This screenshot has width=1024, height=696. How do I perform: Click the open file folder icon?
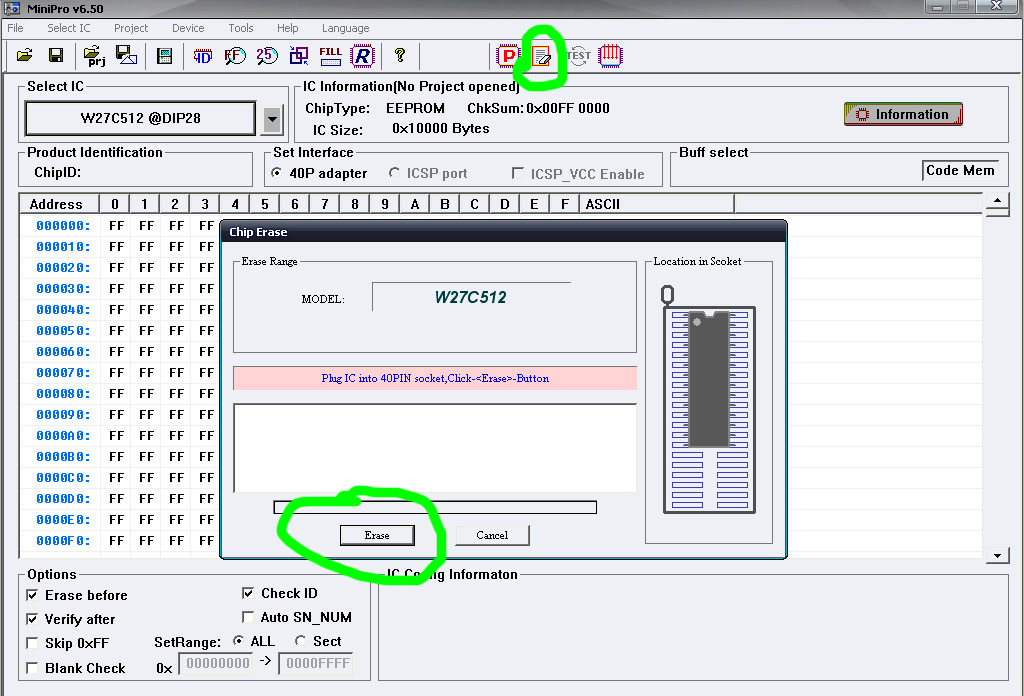tap(25, 55)
